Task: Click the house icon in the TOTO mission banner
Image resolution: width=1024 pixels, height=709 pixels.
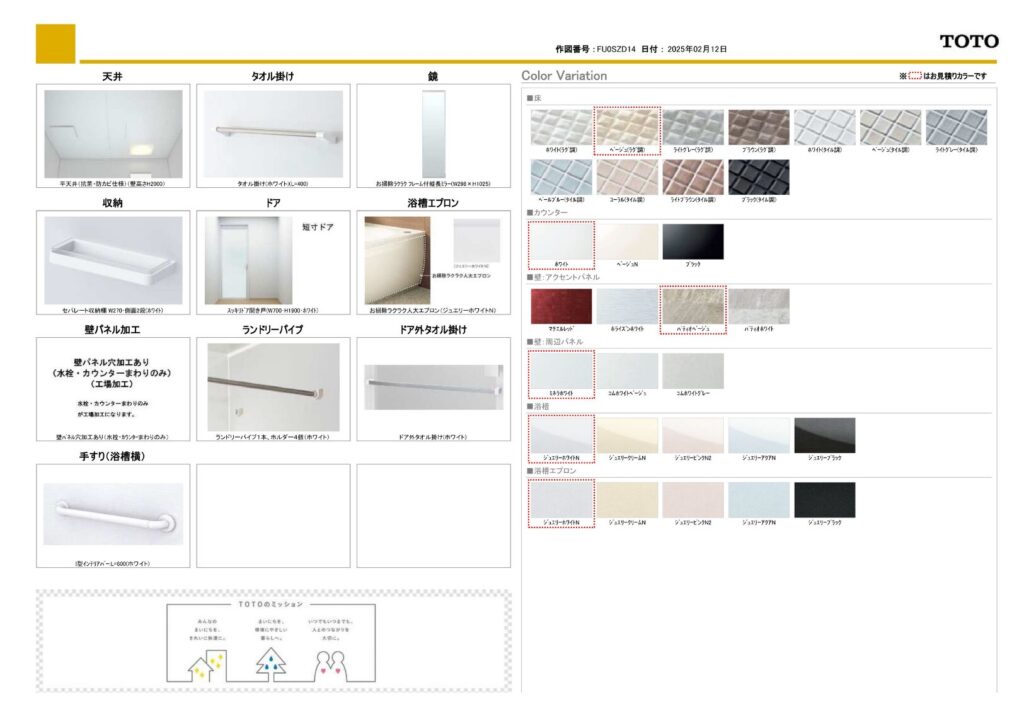Action: pyautogui.click(x=203, y=661)
